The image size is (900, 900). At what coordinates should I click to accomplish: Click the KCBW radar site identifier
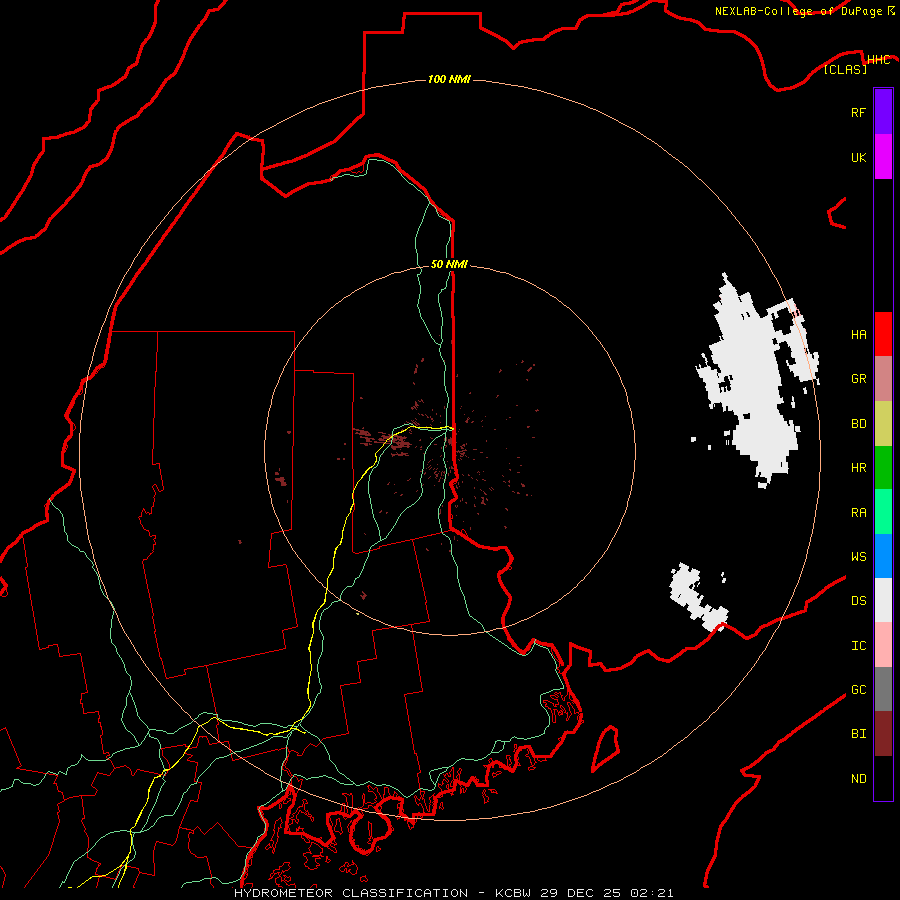point(514,893)
